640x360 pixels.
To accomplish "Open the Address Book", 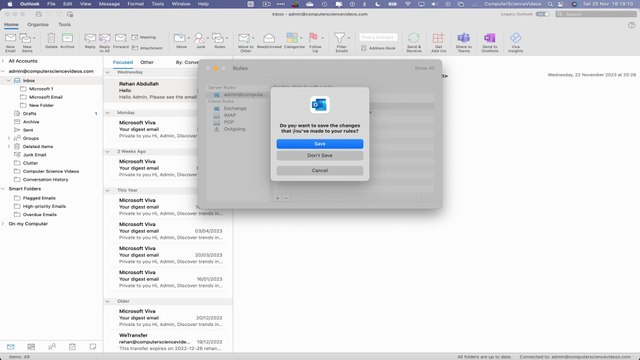I will 378,48.
